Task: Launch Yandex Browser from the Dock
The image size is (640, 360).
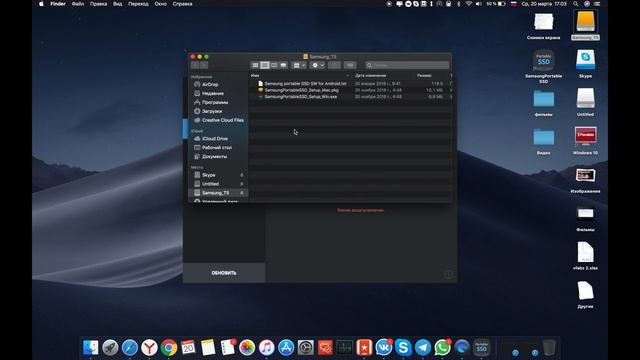Action: (149, 347)
